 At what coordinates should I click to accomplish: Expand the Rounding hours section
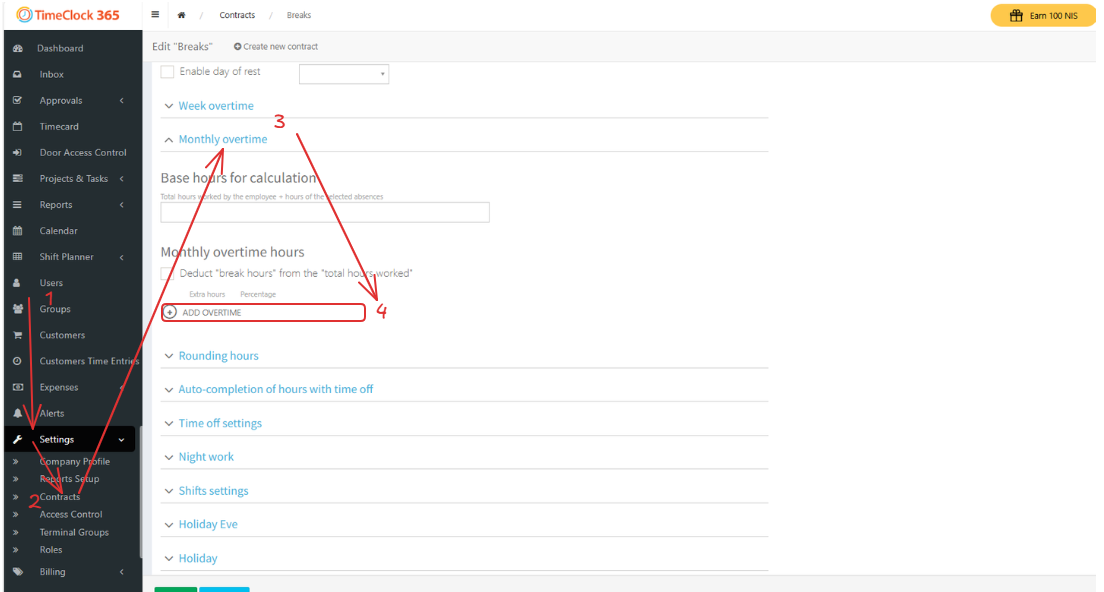(x=218, y=356)
